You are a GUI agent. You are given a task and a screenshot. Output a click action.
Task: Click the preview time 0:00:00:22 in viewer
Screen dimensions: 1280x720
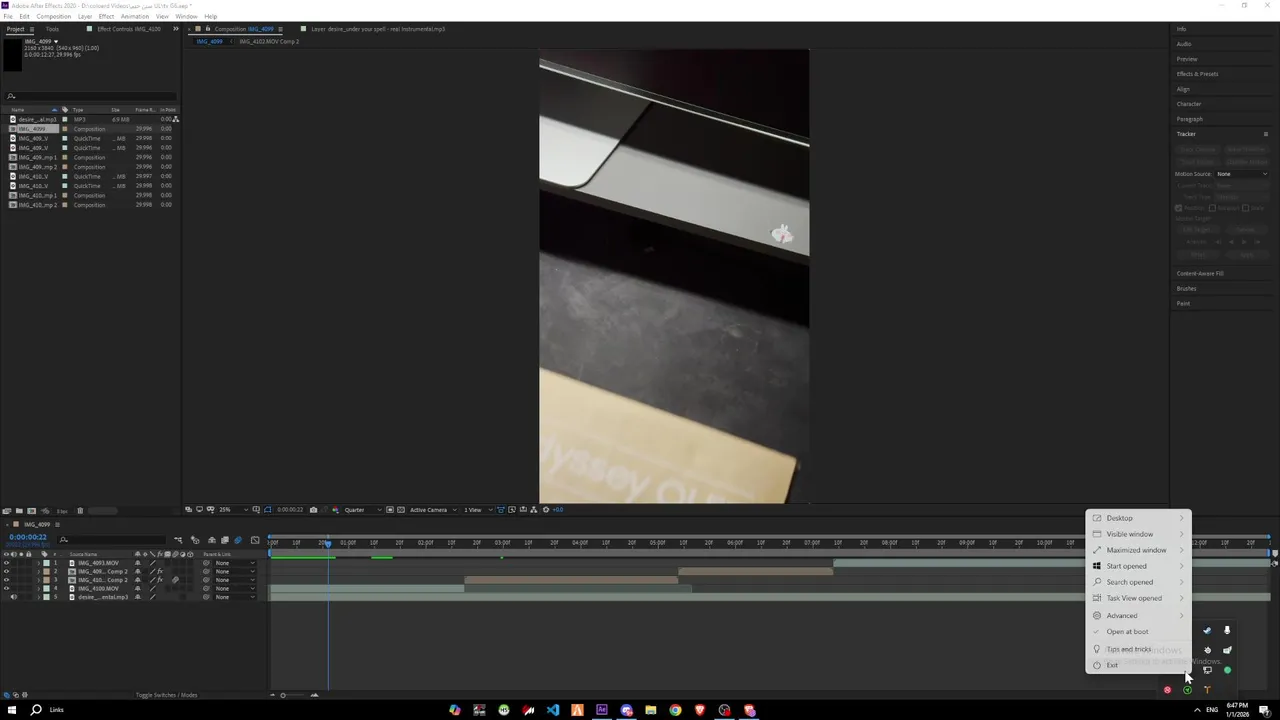(289, 510)
